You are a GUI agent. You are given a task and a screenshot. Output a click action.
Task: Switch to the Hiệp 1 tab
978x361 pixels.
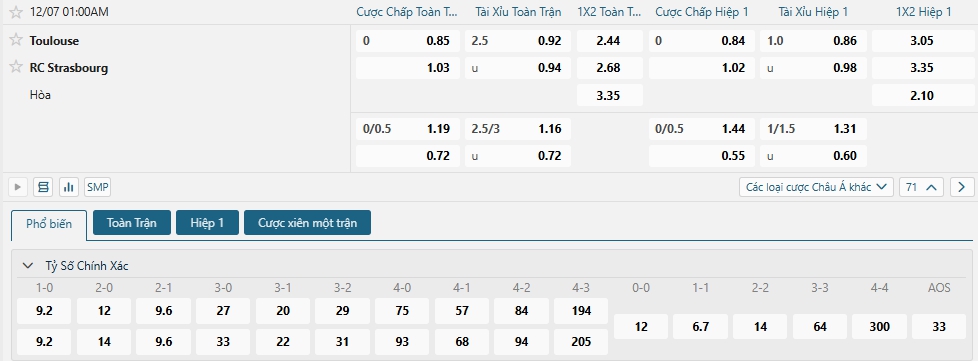(207, 223)
